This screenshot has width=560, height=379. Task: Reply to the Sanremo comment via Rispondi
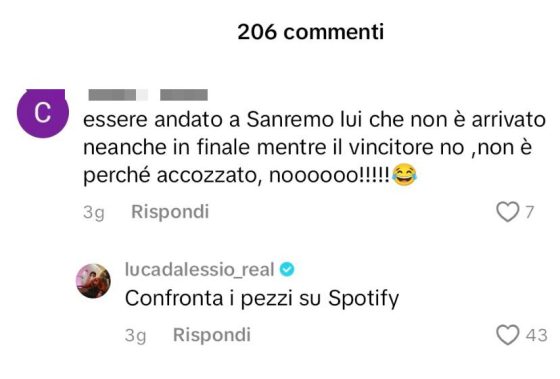[170, 211]
